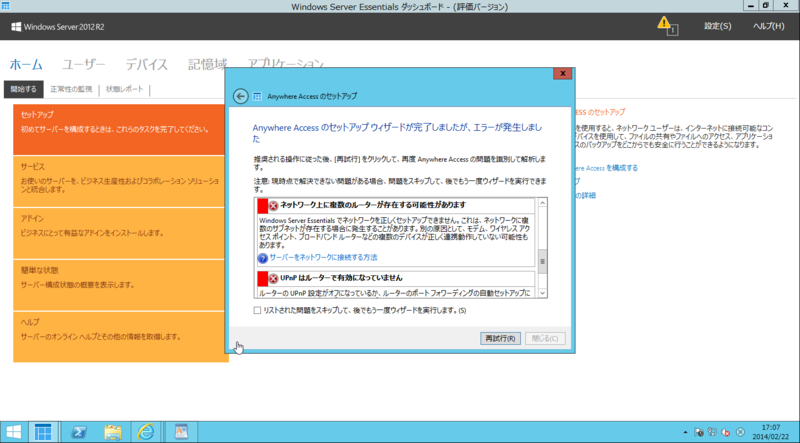Click the error list scroll up arrow
Screen dimensions: 800x443
pos(542,203)
